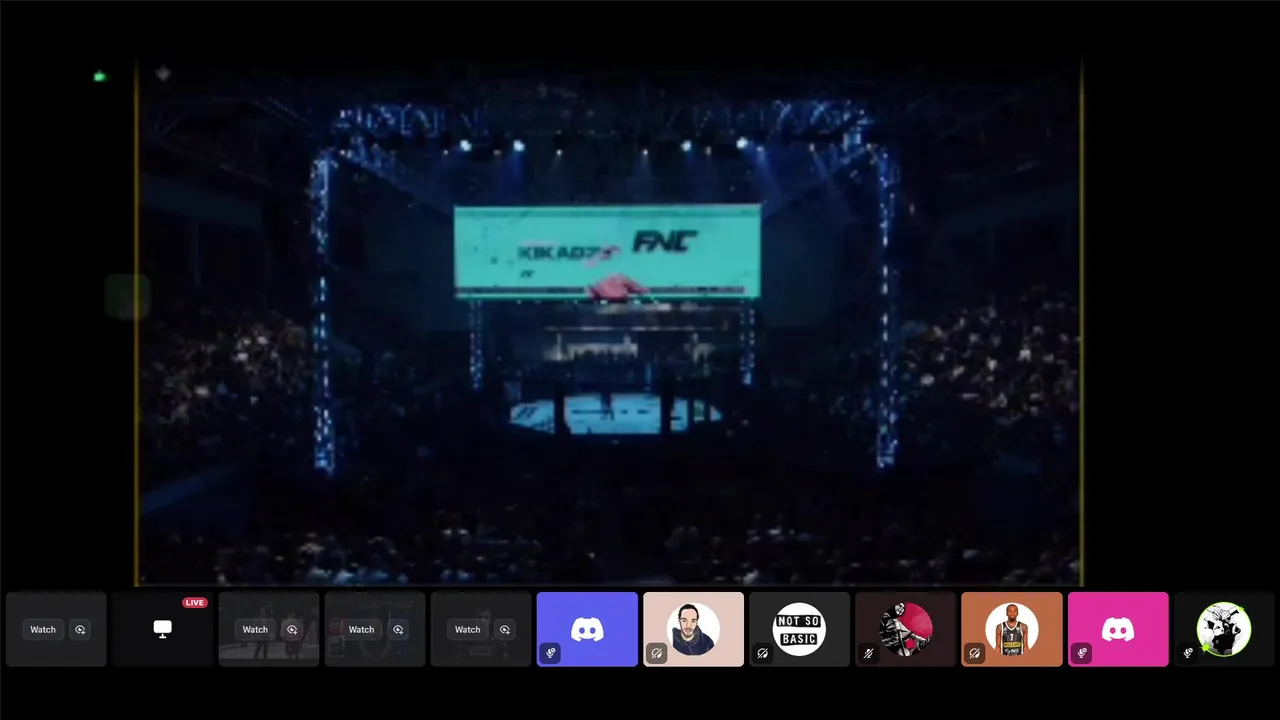The image size is (1280, 720).
Task: Select the blue Discord logo participant tile
Action: tap(587, 629)
